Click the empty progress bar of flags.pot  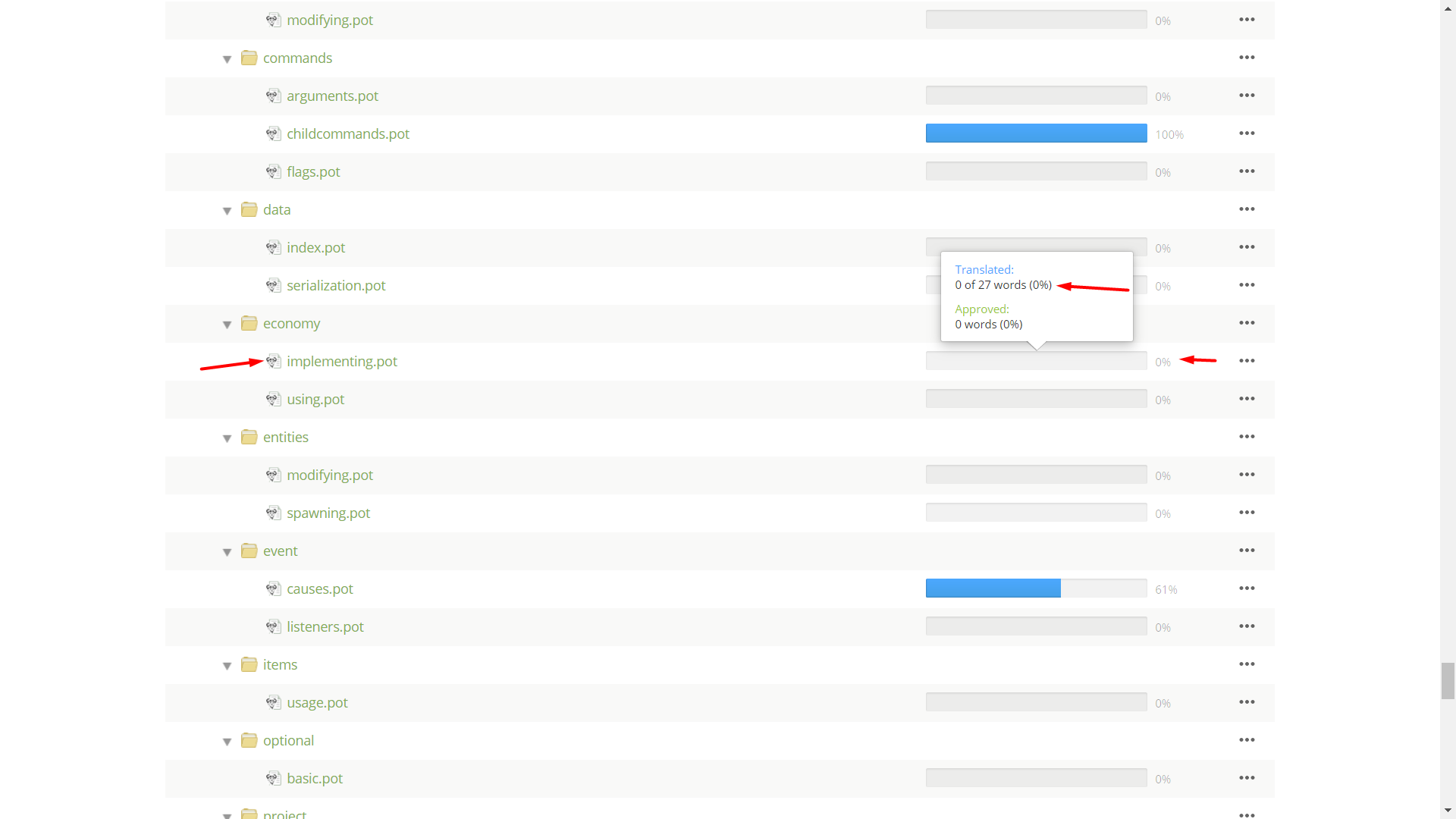pos(1036,171)
